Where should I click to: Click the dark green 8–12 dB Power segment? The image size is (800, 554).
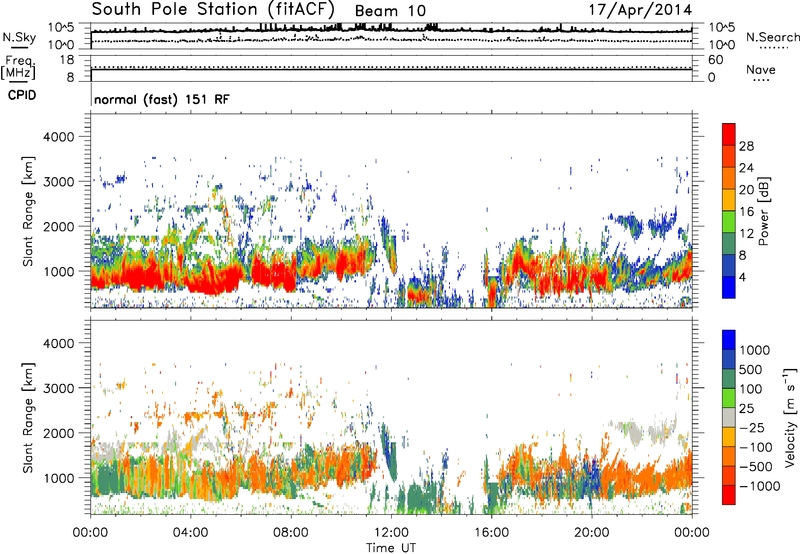click(729, 243)
